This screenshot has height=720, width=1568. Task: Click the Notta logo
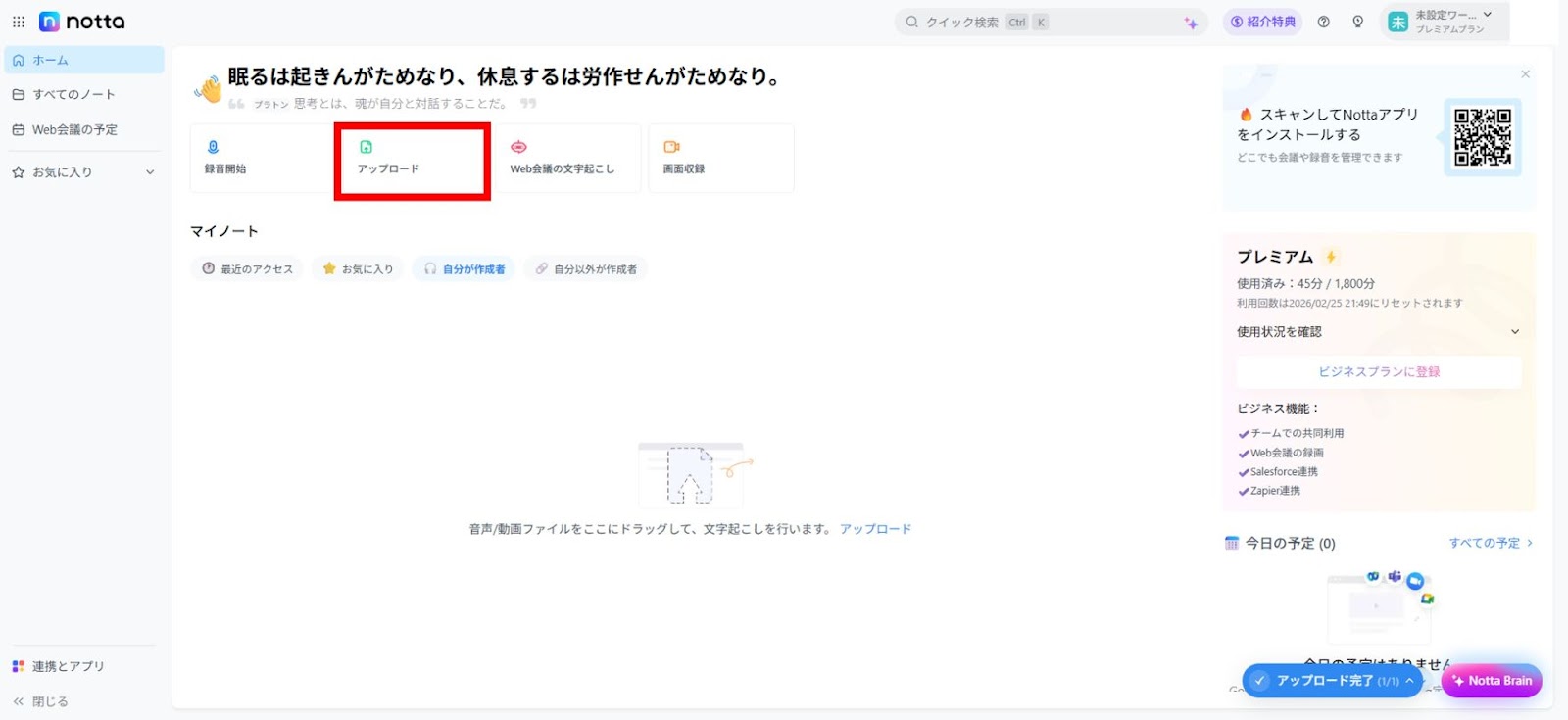point(82,22)
